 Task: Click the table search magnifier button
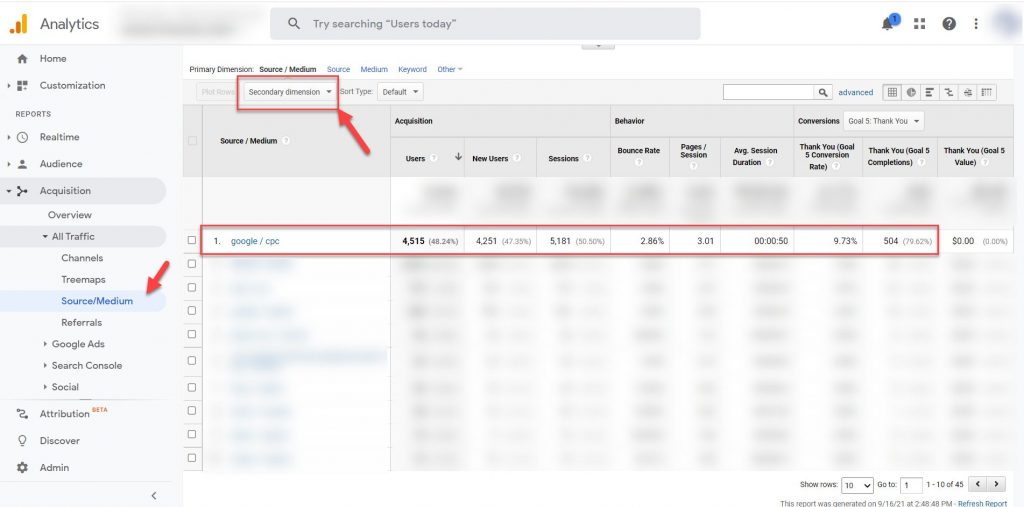(823, 92)
